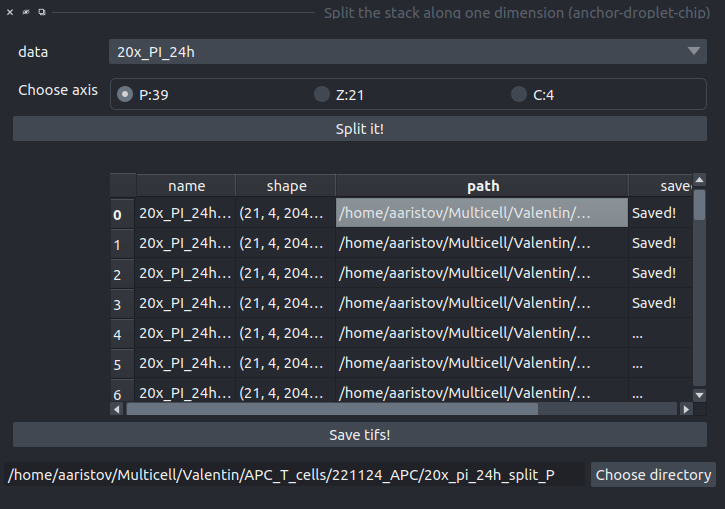Click the Choose directory button

(653, 475)
